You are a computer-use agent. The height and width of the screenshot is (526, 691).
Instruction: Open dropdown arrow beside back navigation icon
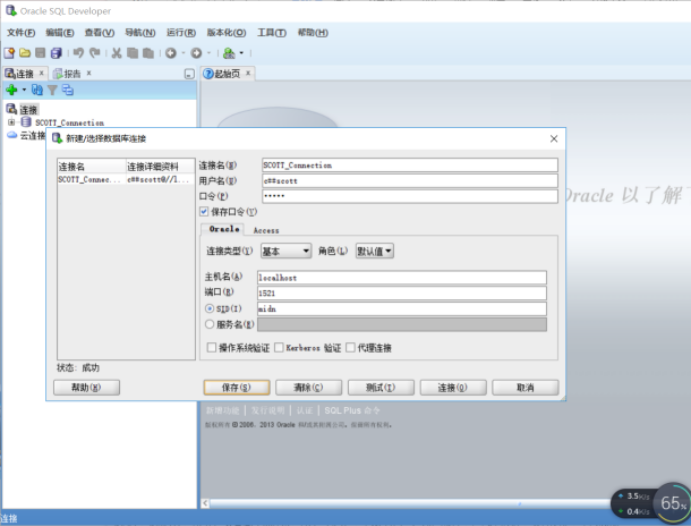click(x=183, y=53)
